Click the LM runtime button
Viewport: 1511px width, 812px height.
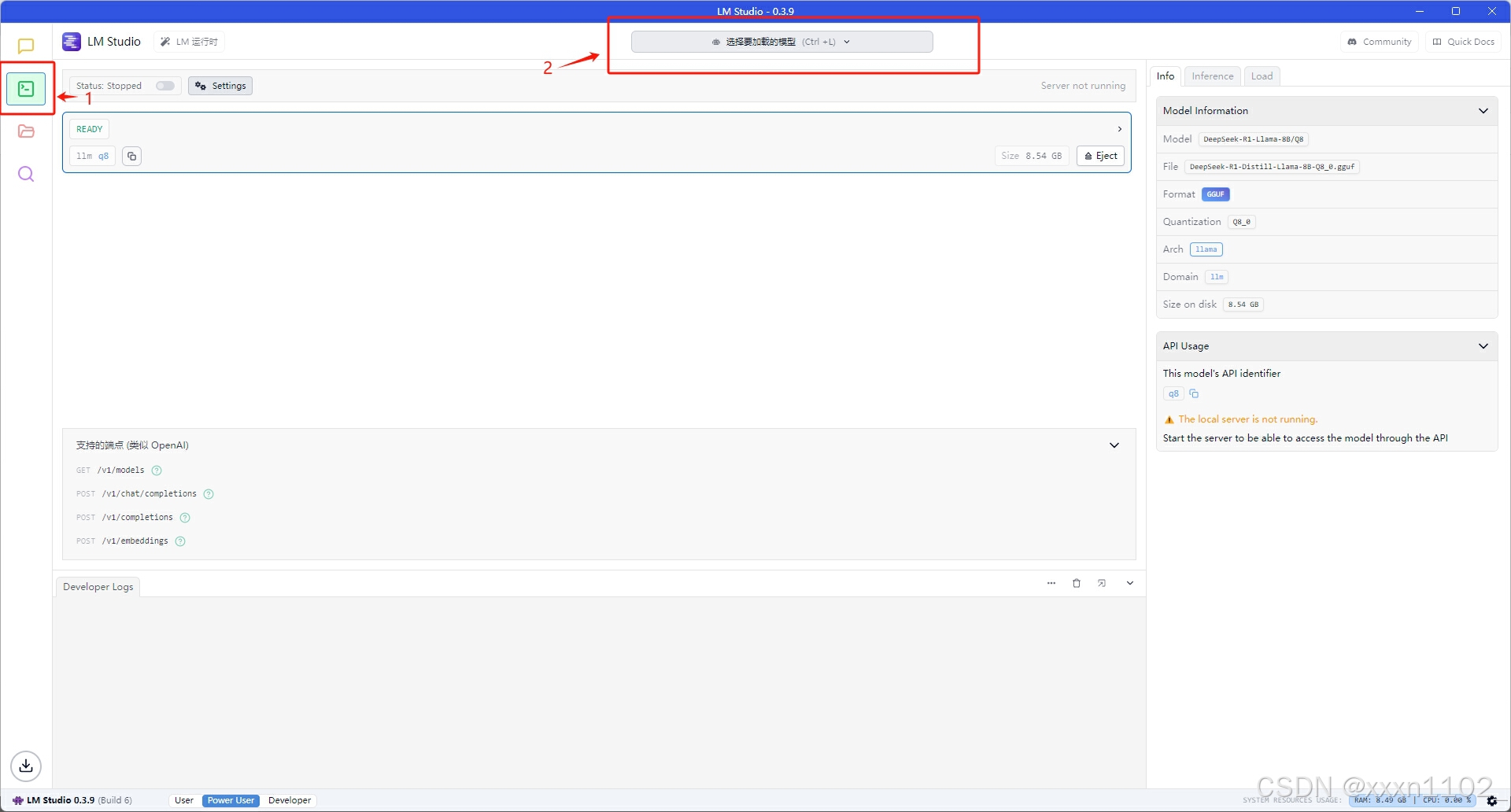click(x=189, y=42)
